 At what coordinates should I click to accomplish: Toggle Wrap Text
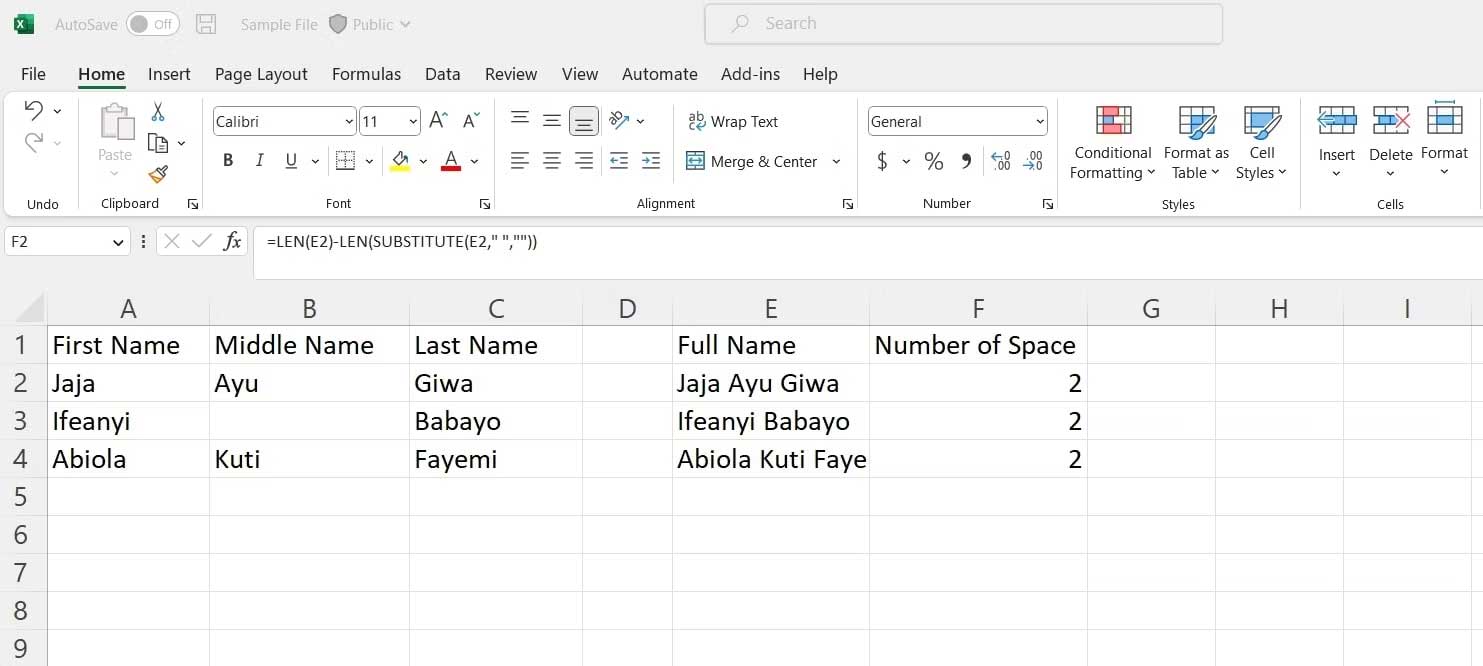[732, 121]
